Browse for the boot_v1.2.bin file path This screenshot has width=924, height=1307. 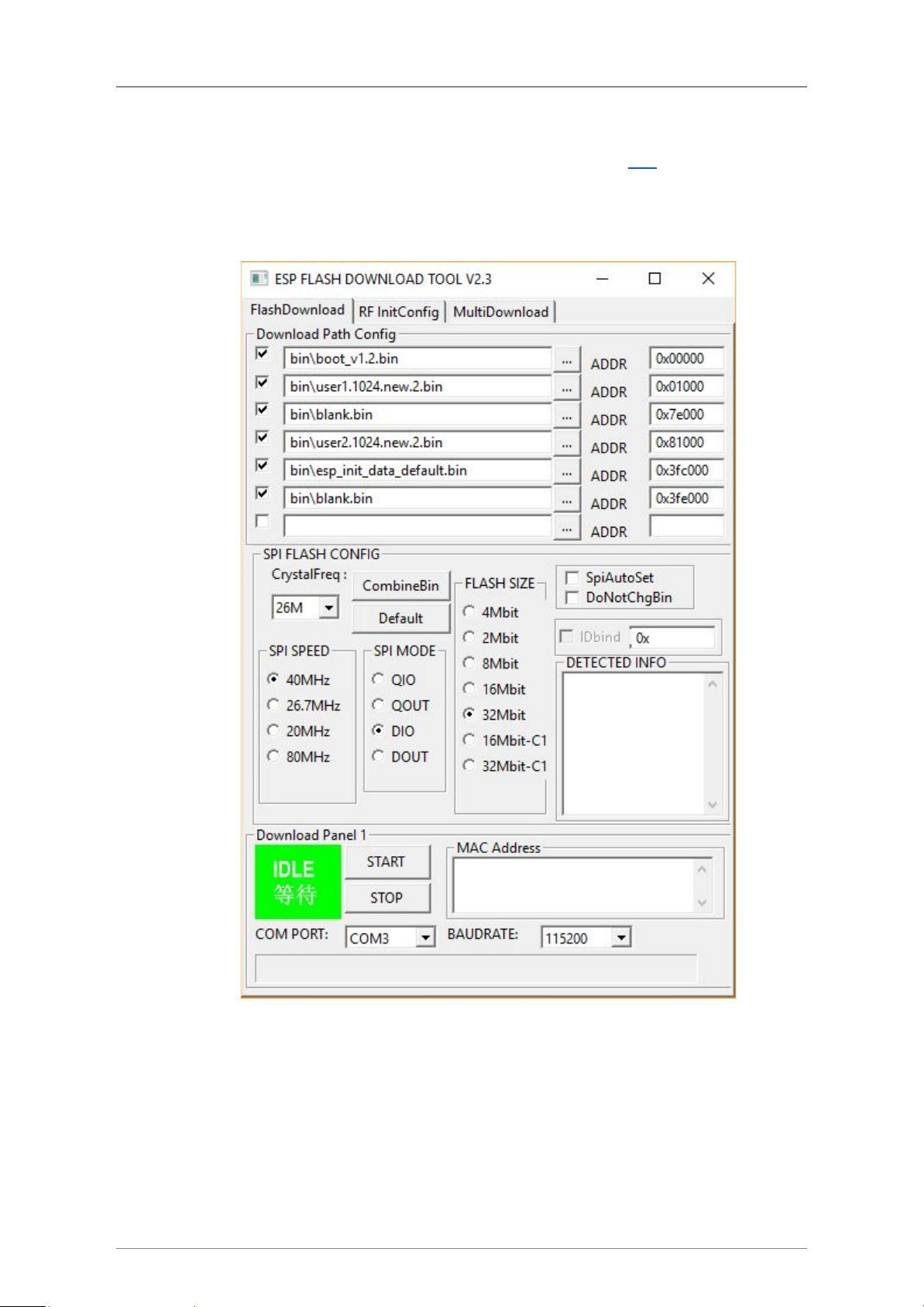[567, 359]
